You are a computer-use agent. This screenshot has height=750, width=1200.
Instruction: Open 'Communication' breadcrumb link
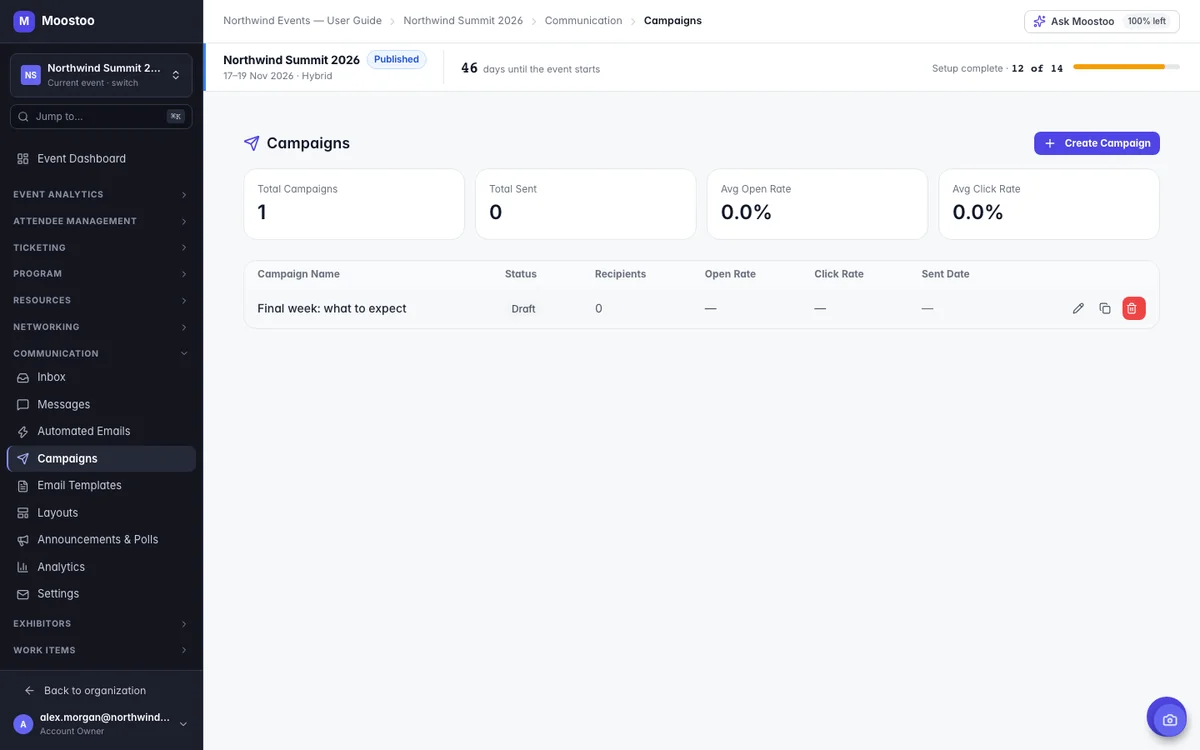point(583,21)
